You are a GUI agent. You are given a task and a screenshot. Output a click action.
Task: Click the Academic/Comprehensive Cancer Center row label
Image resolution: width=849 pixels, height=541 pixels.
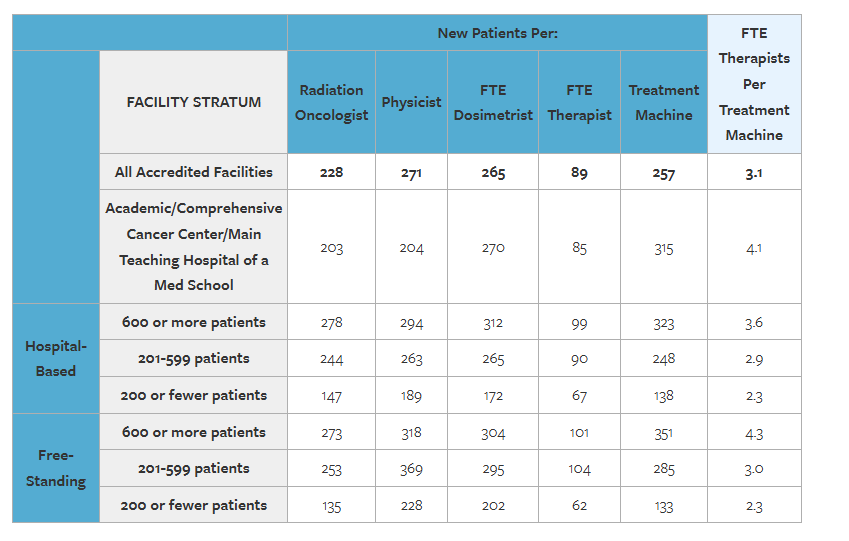click(x=193, y=247)
